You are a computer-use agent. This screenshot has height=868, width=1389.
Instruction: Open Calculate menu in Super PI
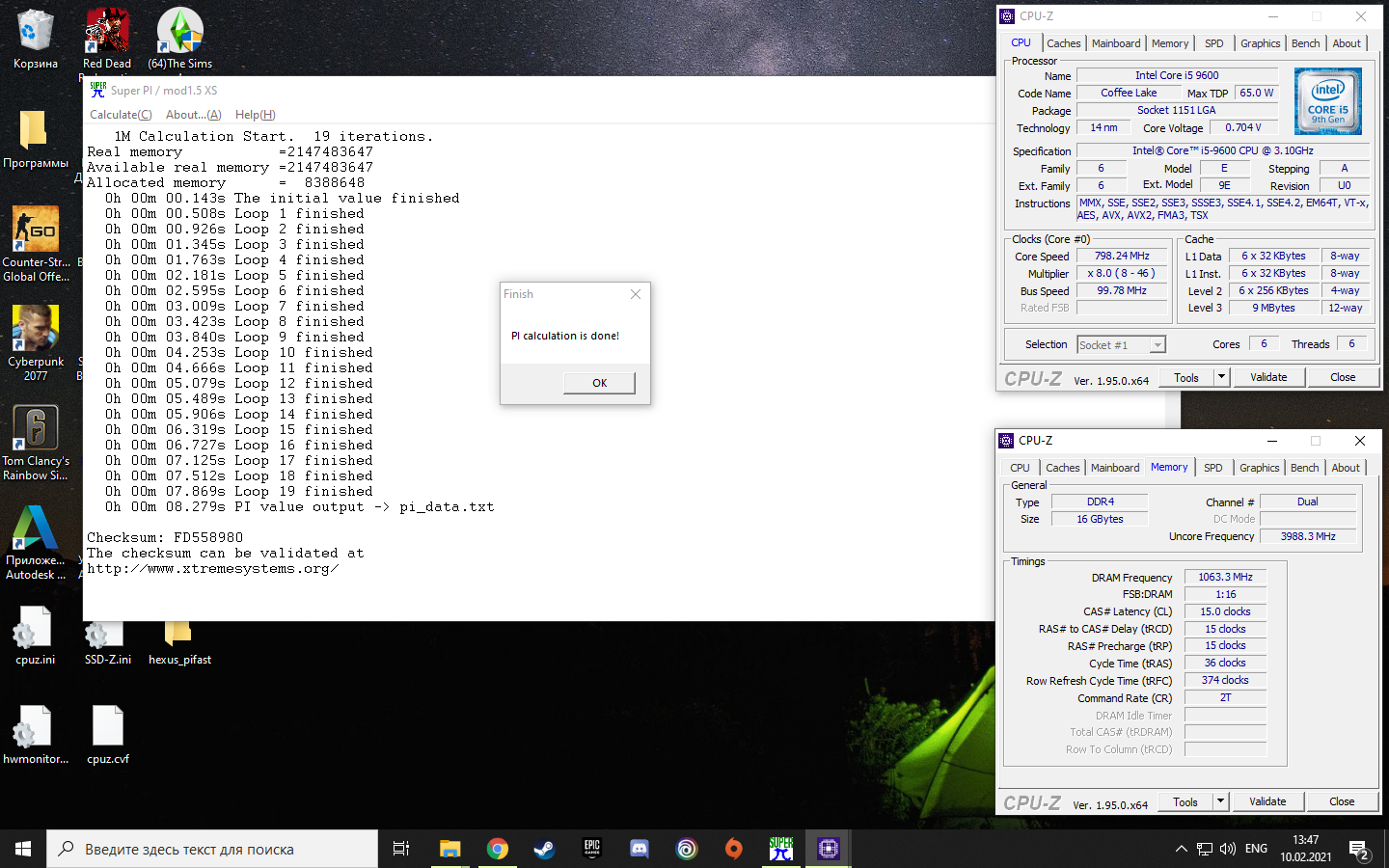[x=121, y=115]
